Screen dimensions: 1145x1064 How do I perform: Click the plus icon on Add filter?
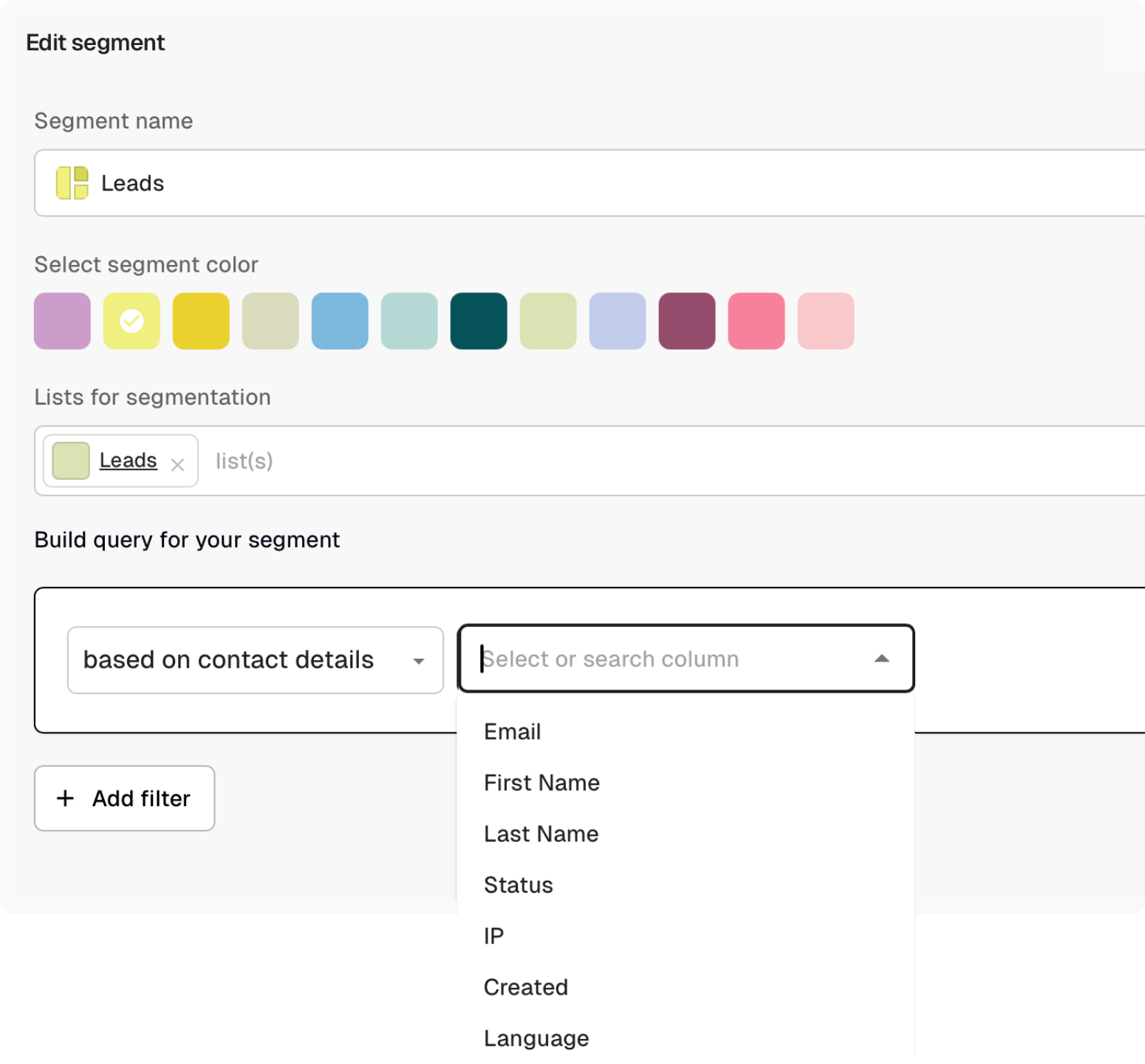click(66, 798)
